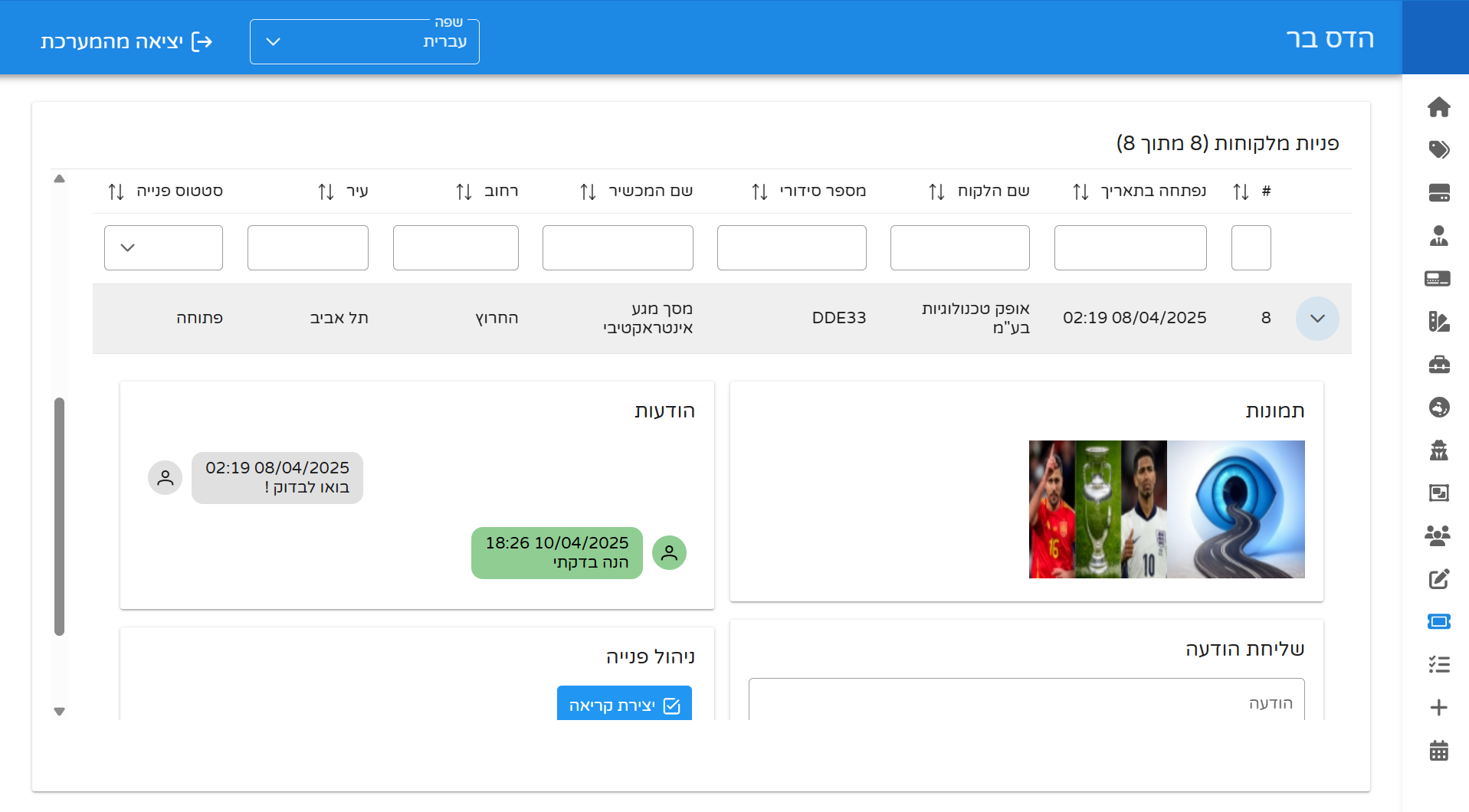This screenshot has height=812, width=1469.
Task: Click the customer name filter input
Action: (959, 247)
